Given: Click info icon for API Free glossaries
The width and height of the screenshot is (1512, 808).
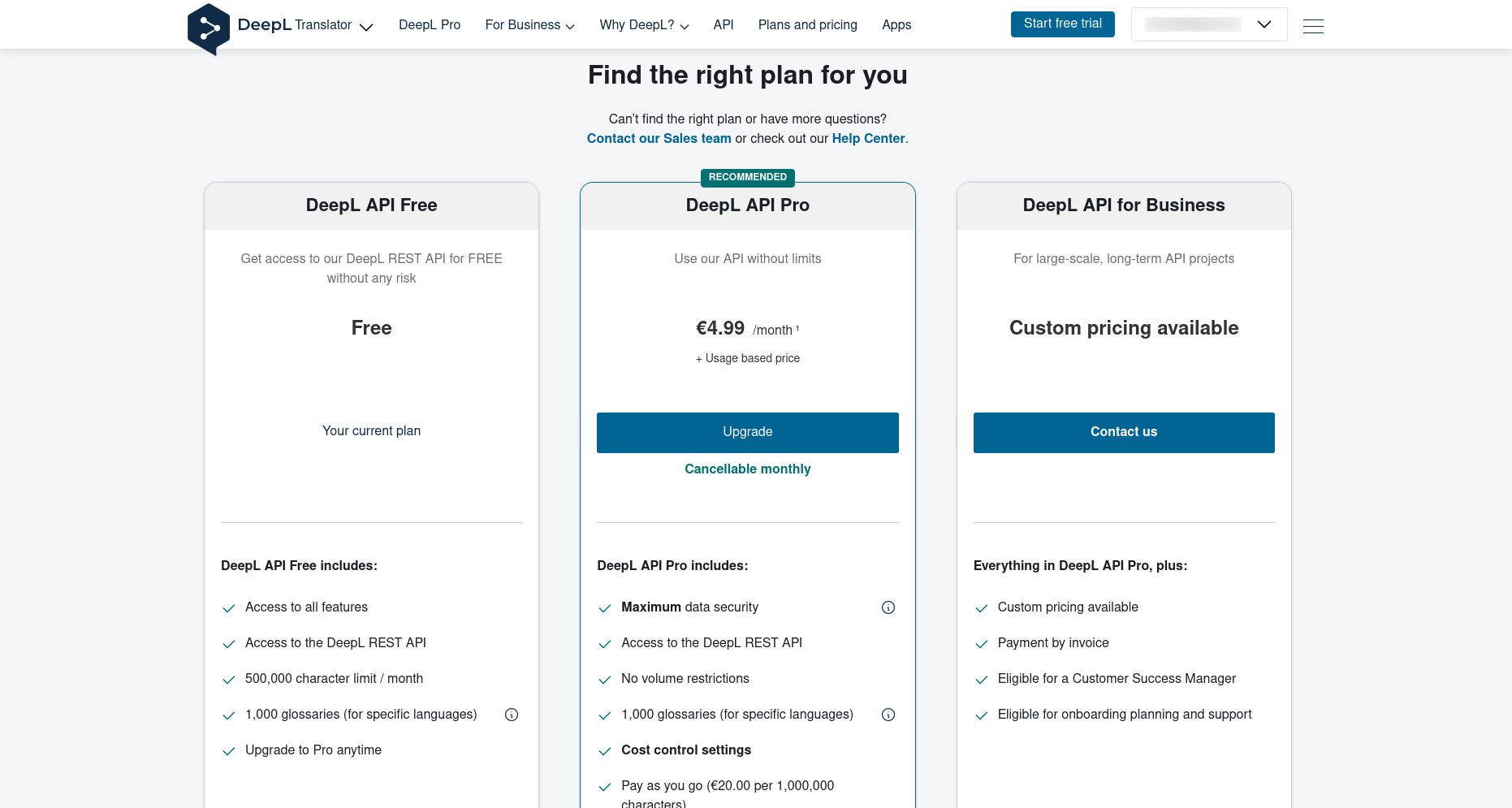Looking at the screenshot, I should 512,715.
